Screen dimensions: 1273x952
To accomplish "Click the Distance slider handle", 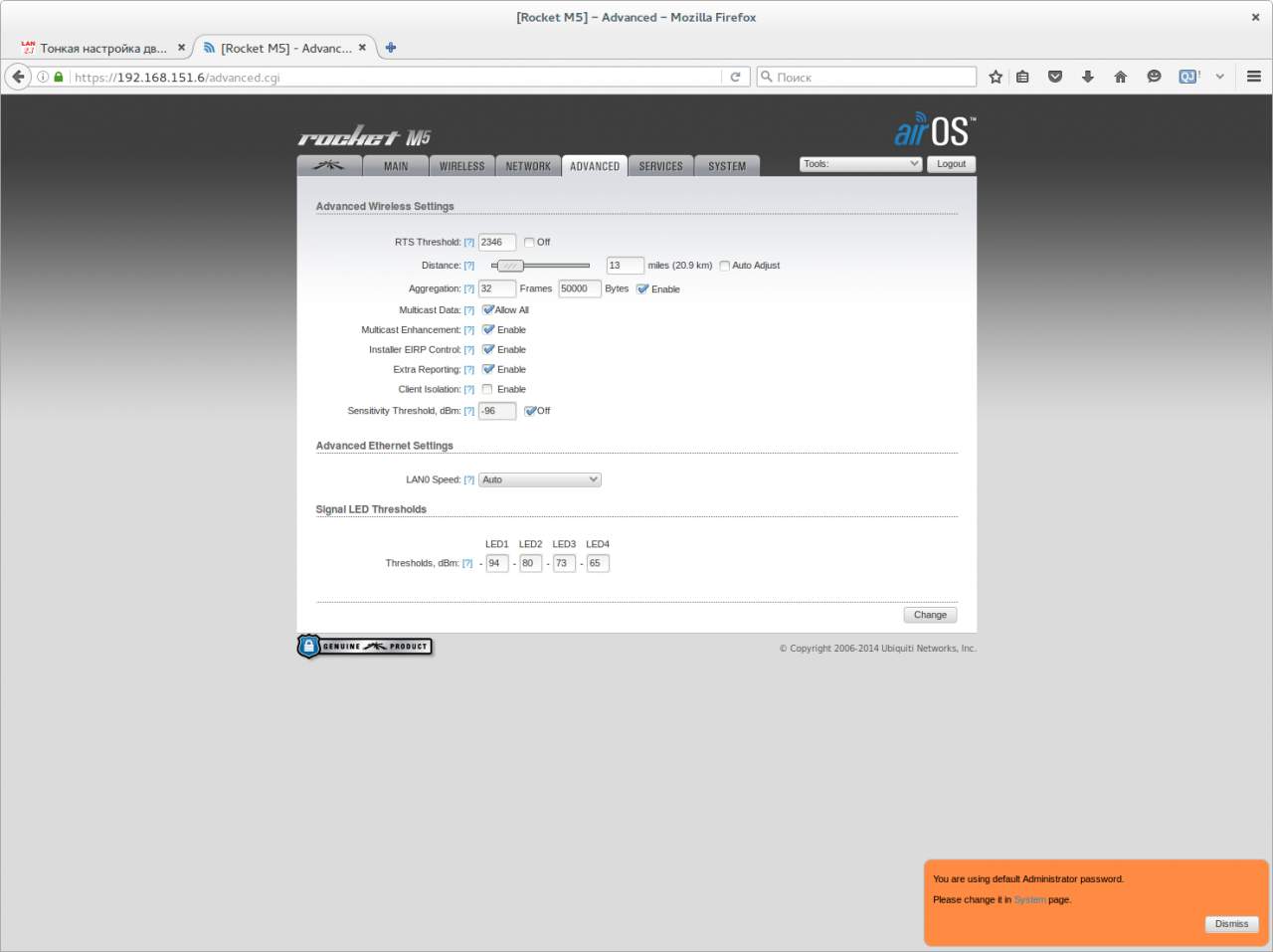I will 510,266.
